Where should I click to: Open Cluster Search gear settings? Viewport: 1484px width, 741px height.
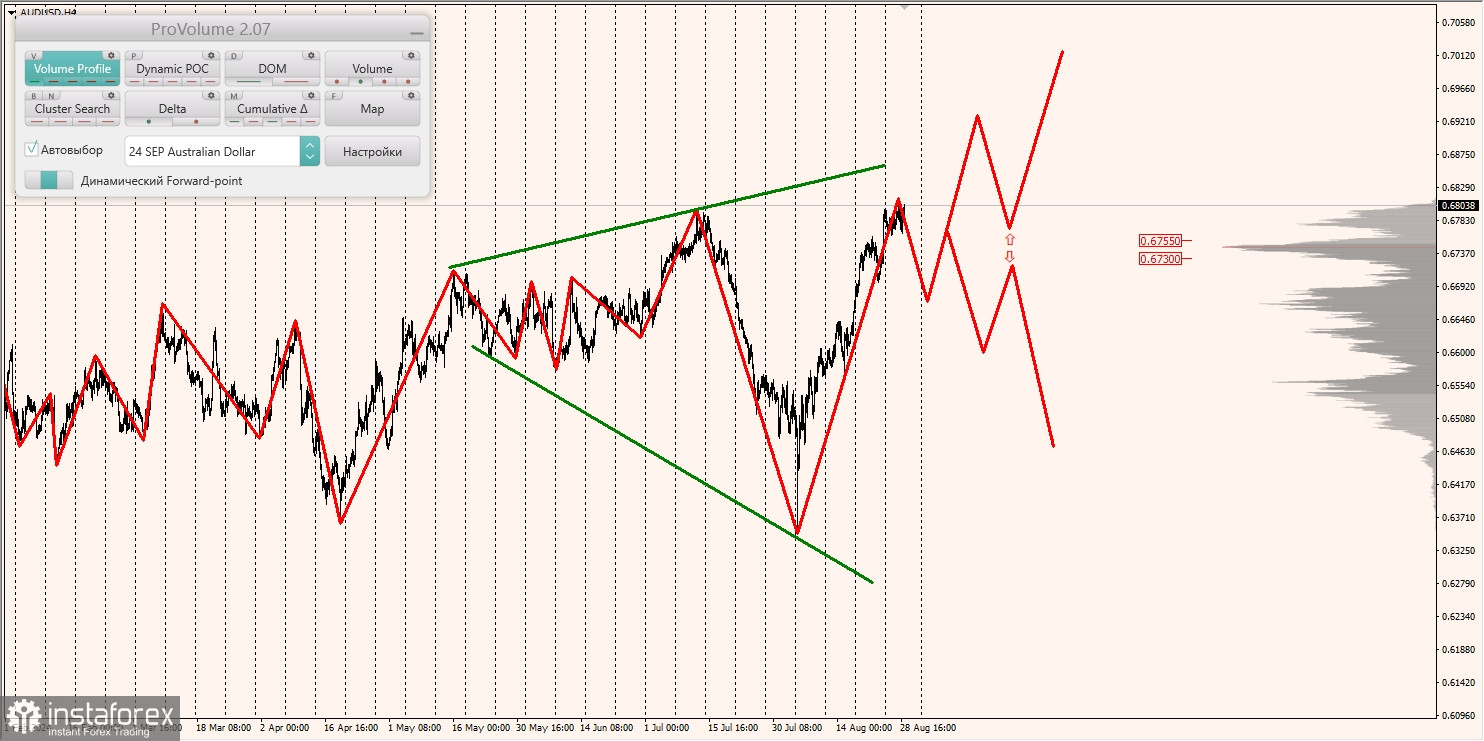111,95
